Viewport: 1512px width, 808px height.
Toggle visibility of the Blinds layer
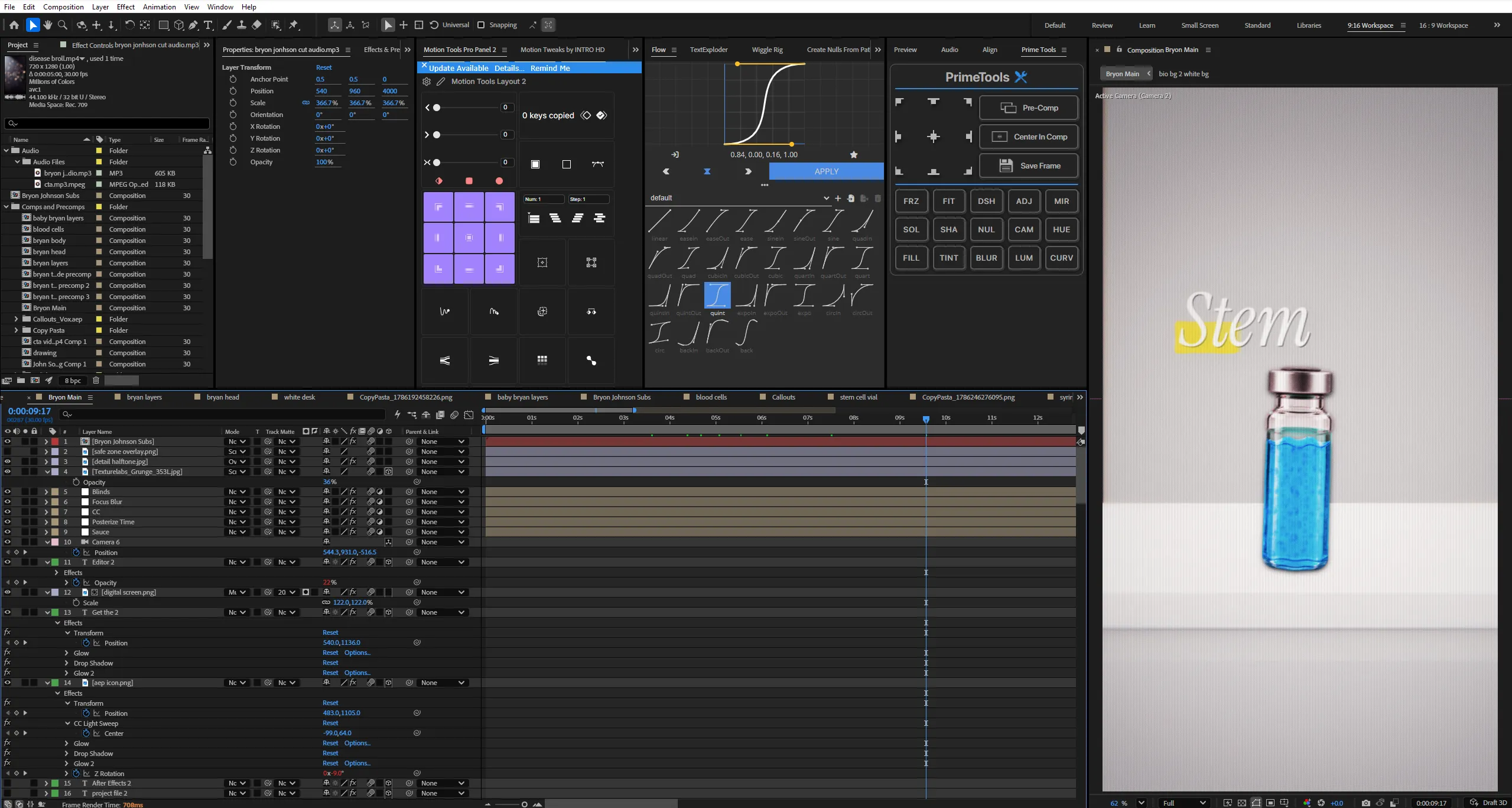tap(7, 492)
